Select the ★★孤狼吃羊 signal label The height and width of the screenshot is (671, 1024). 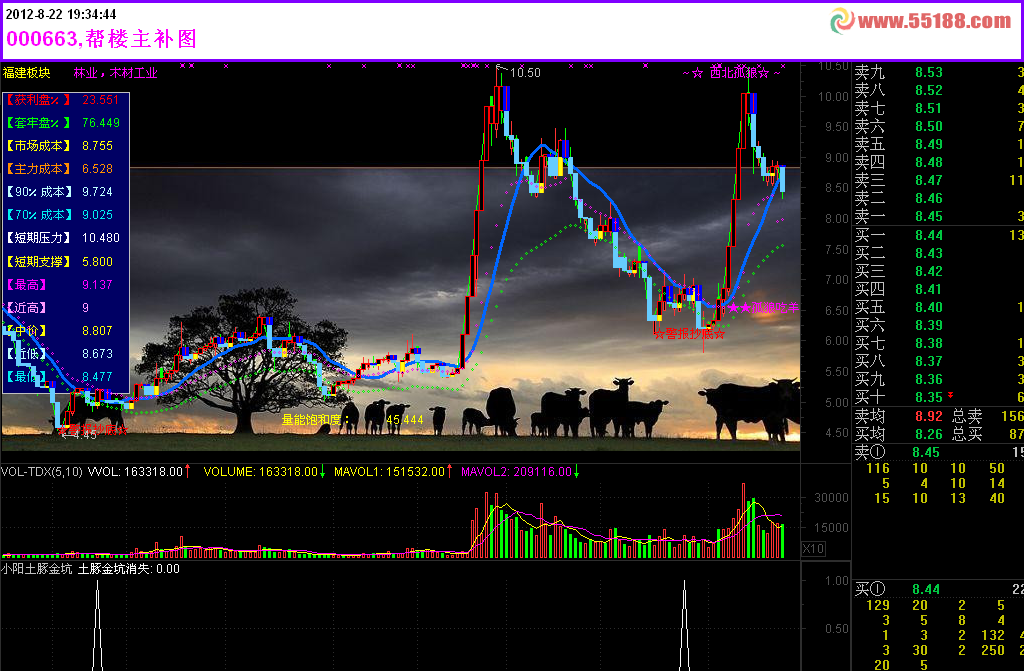[763, 307]
